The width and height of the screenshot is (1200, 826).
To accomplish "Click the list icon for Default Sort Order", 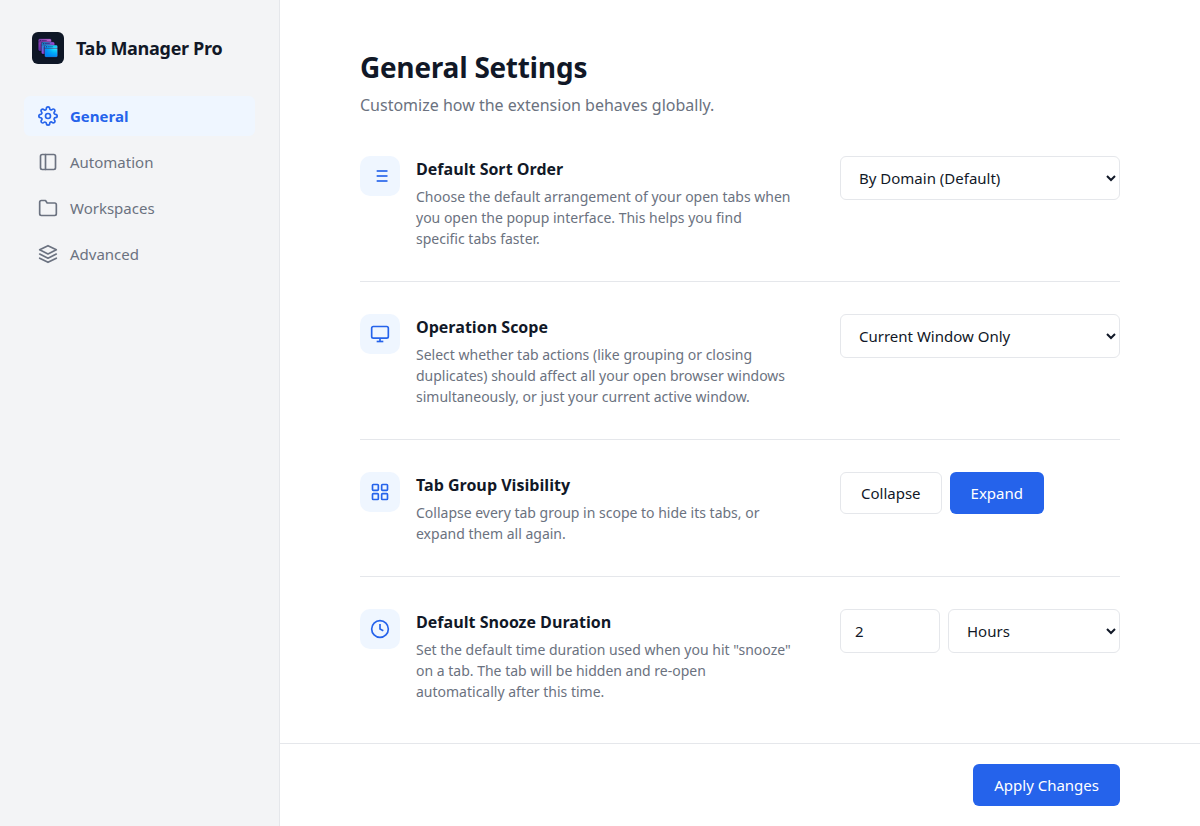I will 380,176.
